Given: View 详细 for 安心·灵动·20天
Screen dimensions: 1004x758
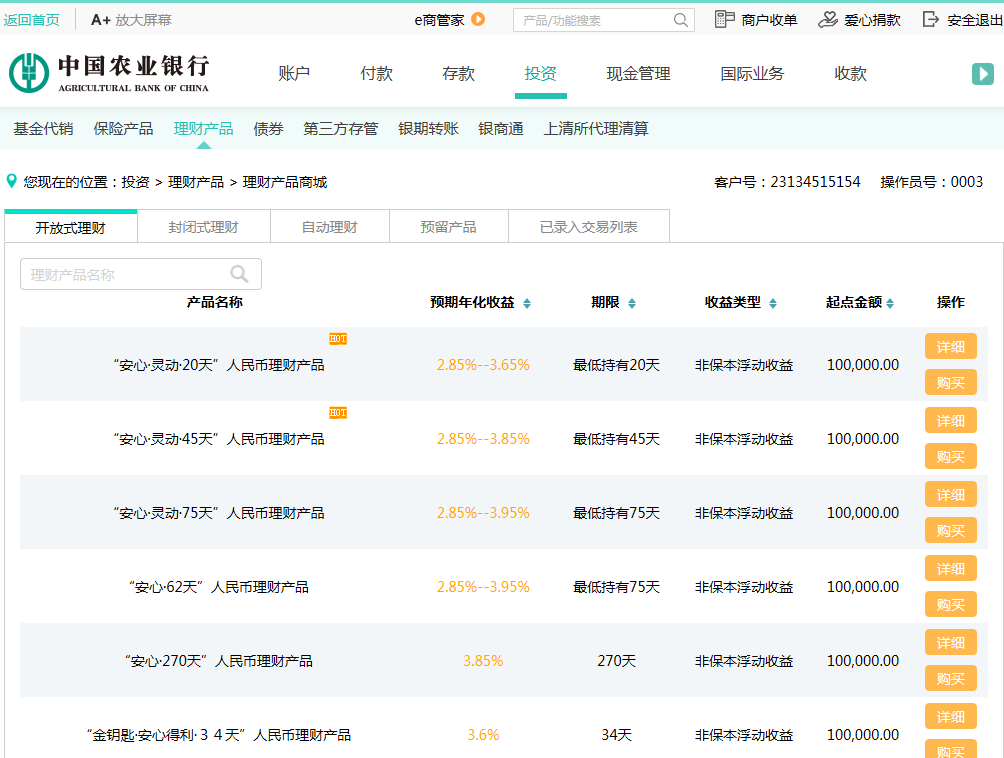Looking at the screenshot, I should (951, 346).
